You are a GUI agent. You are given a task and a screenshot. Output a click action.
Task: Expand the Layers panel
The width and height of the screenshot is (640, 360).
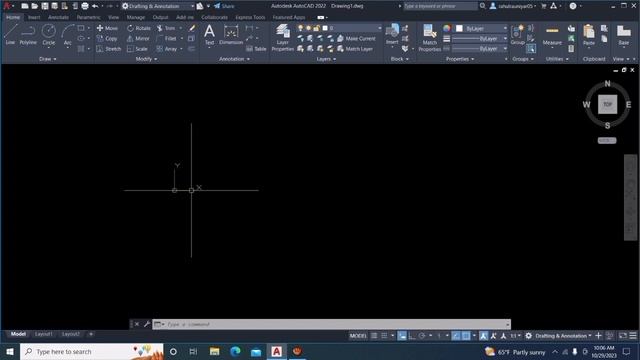326,59
